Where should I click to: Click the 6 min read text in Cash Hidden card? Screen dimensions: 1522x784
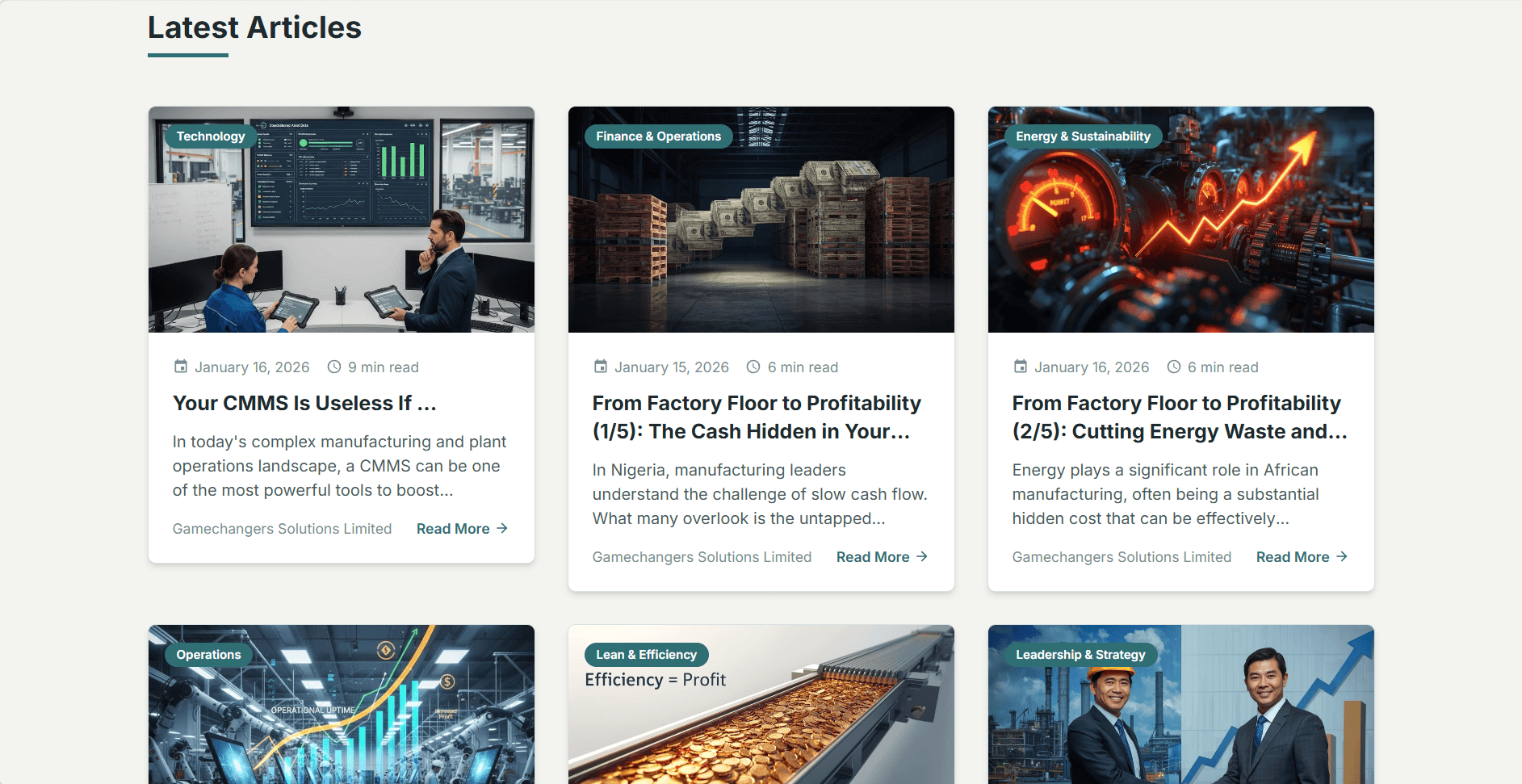coord(803,367)
